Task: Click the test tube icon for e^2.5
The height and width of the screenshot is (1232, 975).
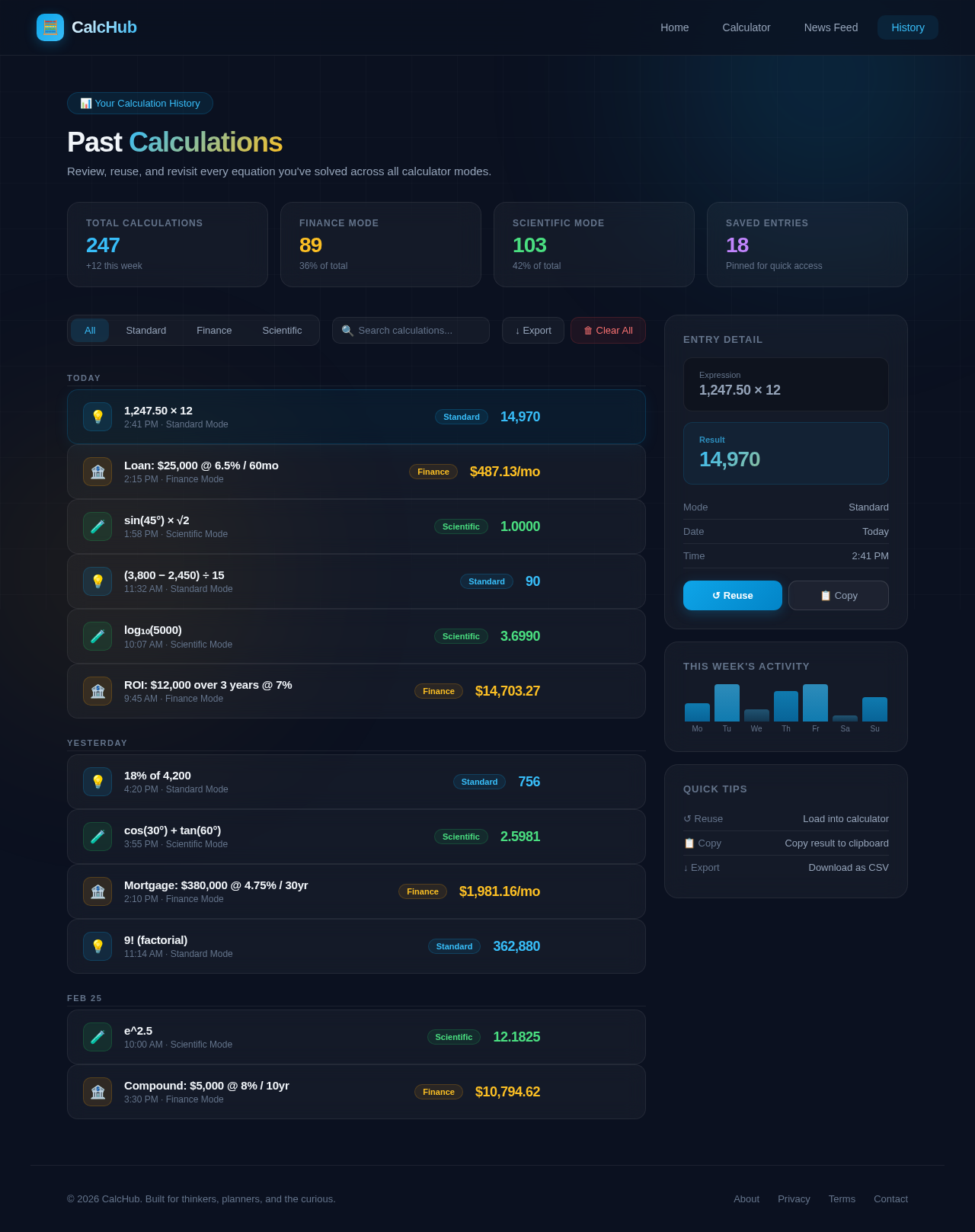Action: pyautogui.click(x=97, y=1037)
